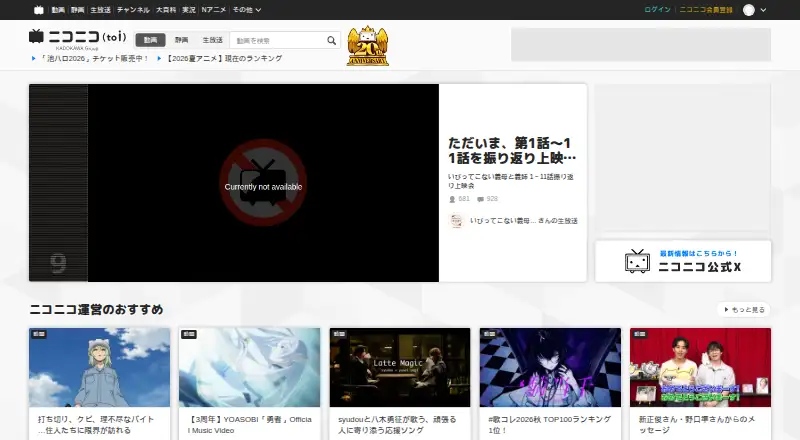Open 生放送 in the top black navigation bar

(101, 10)
